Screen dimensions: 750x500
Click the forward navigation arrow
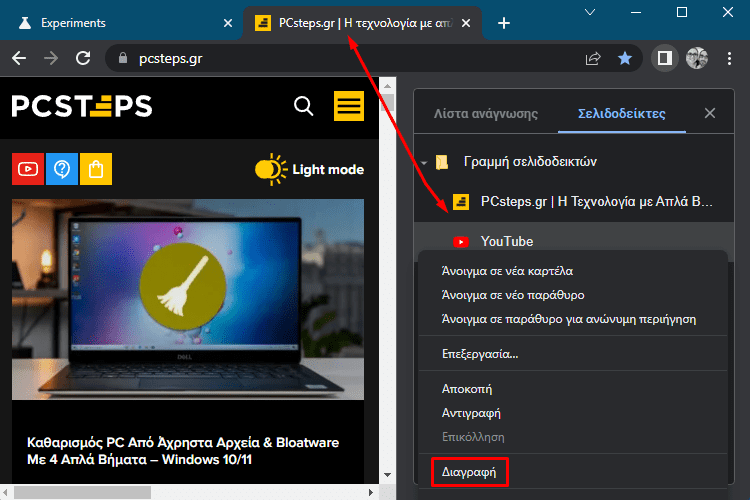(x=51, y=58)
